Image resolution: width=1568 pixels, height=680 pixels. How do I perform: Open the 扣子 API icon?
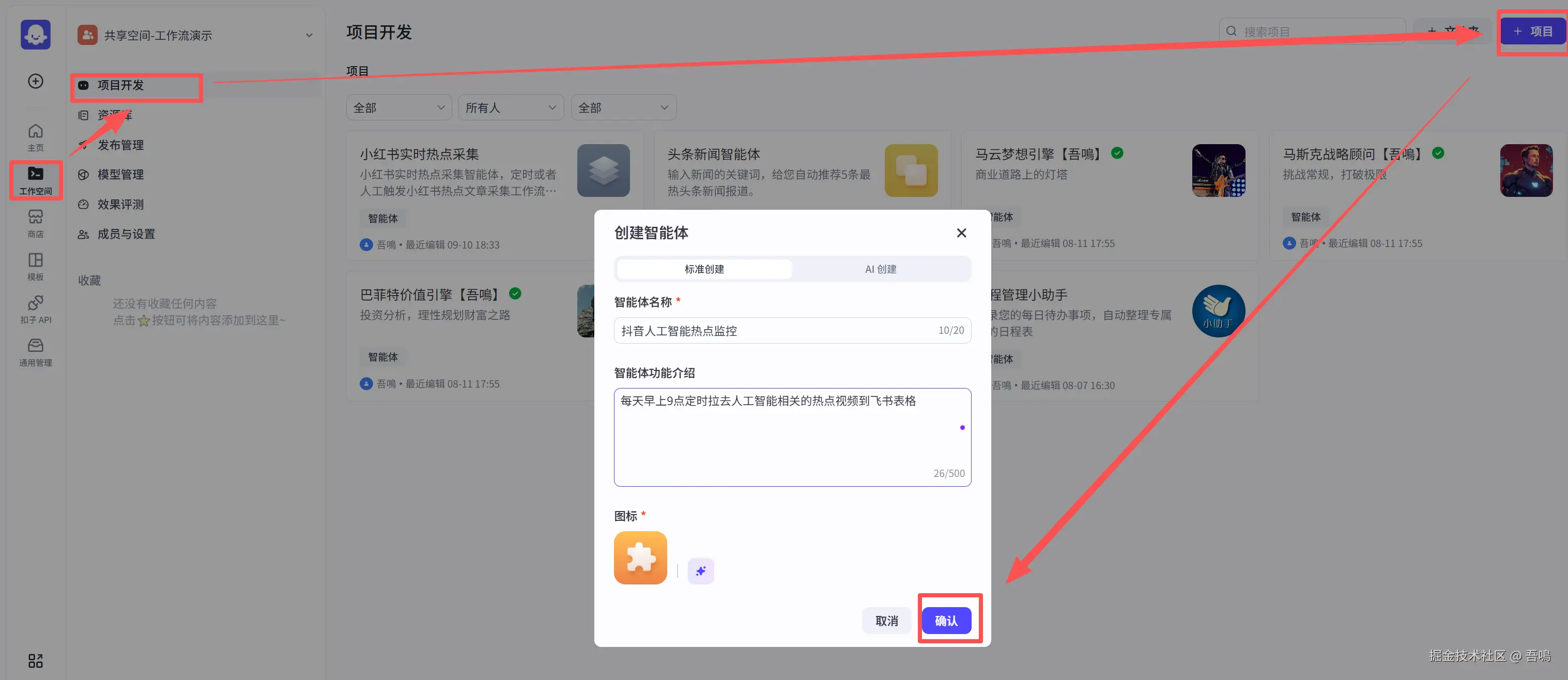tap(35, 308)
